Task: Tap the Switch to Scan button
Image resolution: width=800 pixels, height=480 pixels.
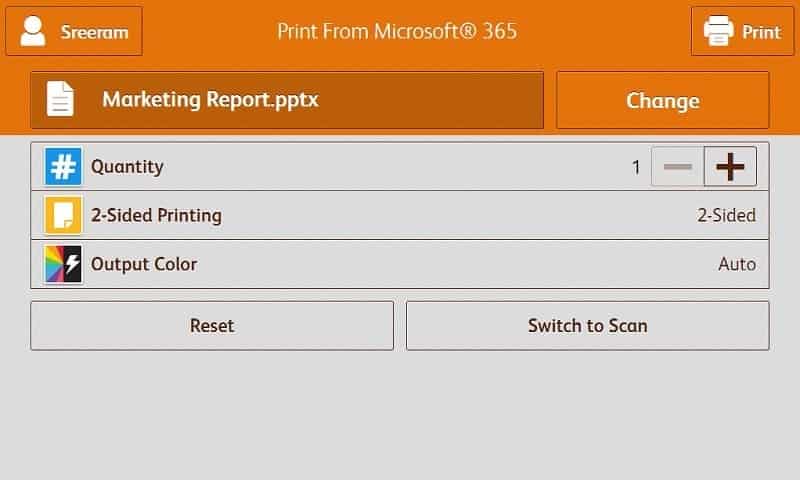Action: click(x=587, y=326)
